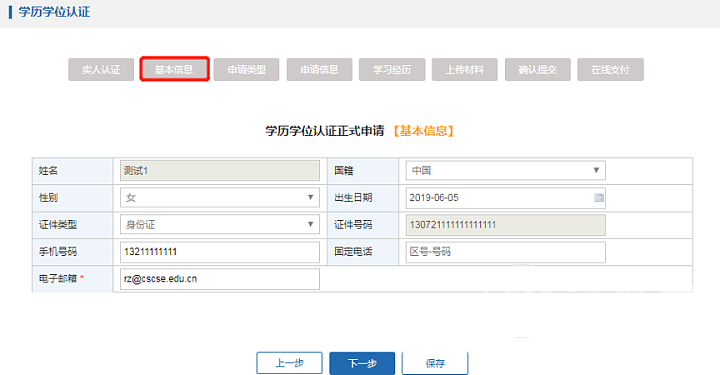Click the 学历学位认证 page title
Viewport: 720px width, 375px height.
54,12
